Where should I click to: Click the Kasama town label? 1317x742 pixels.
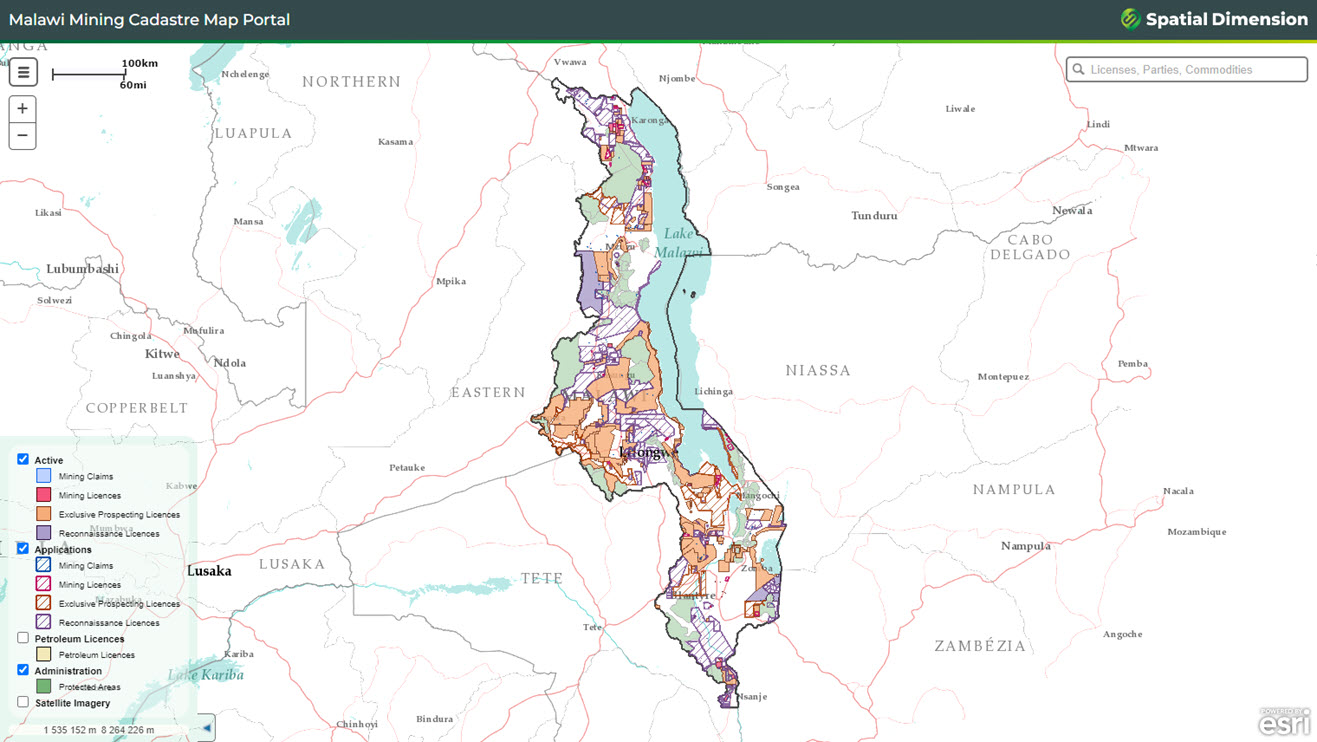click(395, 142)
